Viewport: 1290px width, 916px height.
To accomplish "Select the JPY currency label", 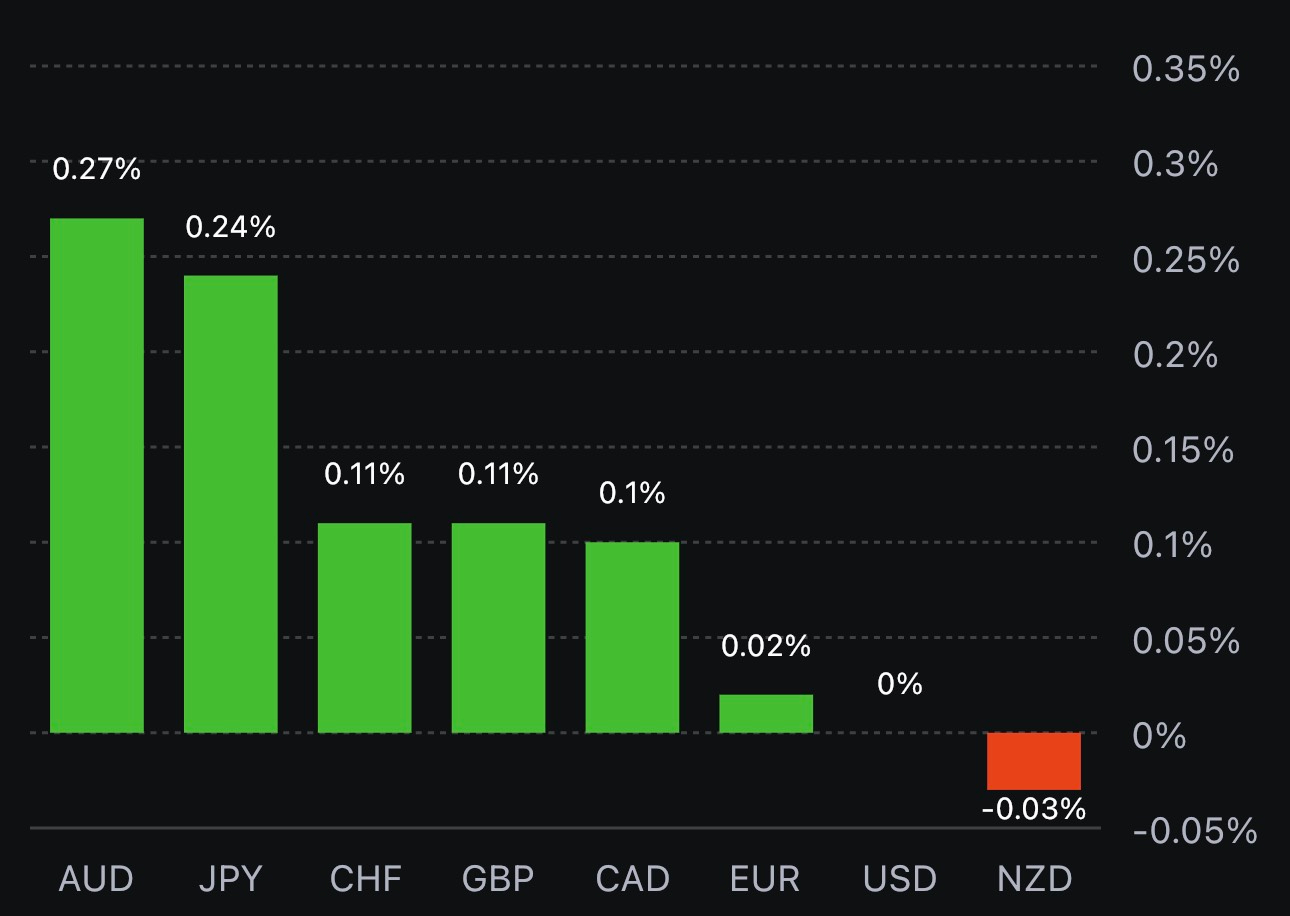I will click(x=230, y=879).
